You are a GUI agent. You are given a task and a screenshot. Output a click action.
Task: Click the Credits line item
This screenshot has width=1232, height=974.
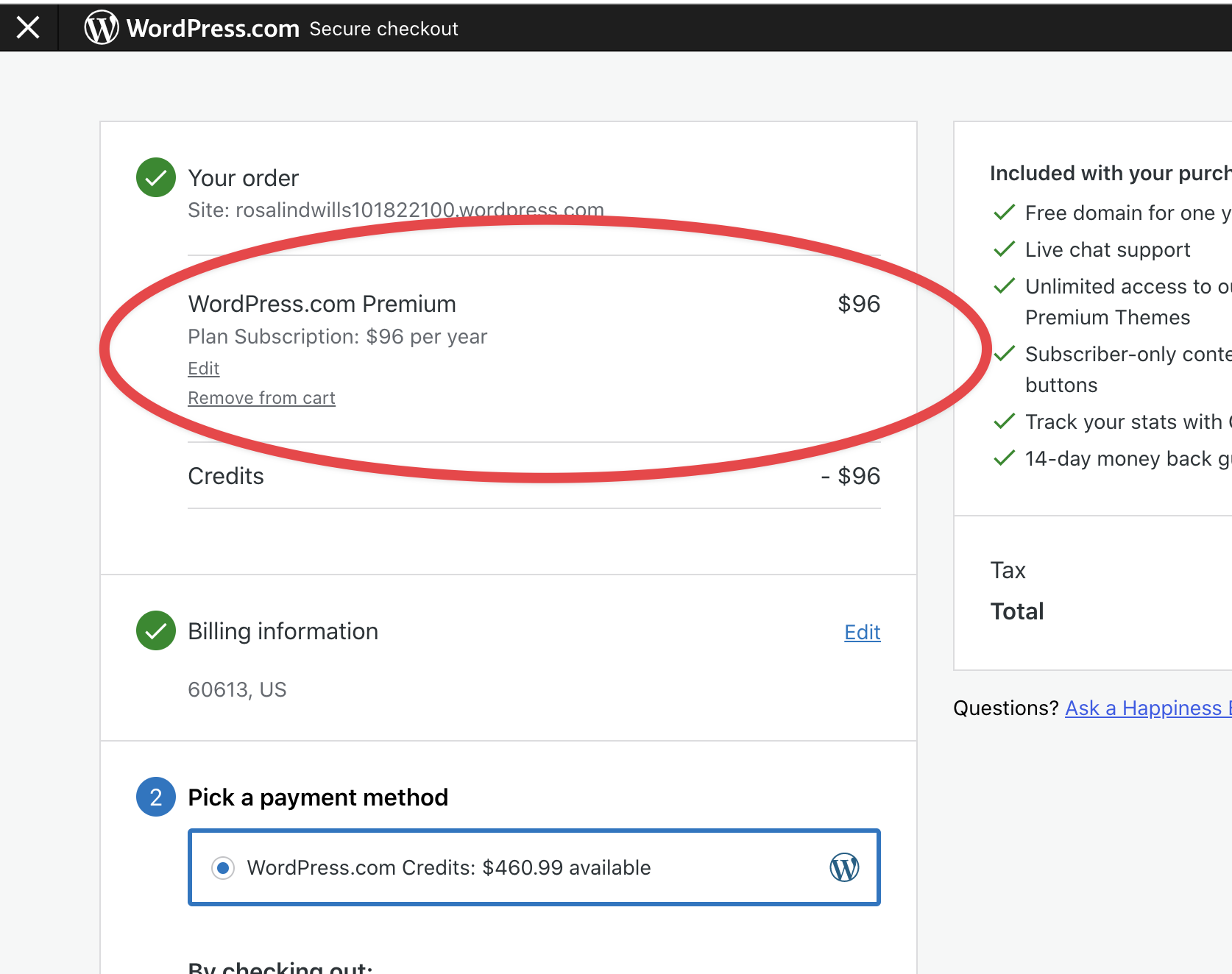[226, 475]
